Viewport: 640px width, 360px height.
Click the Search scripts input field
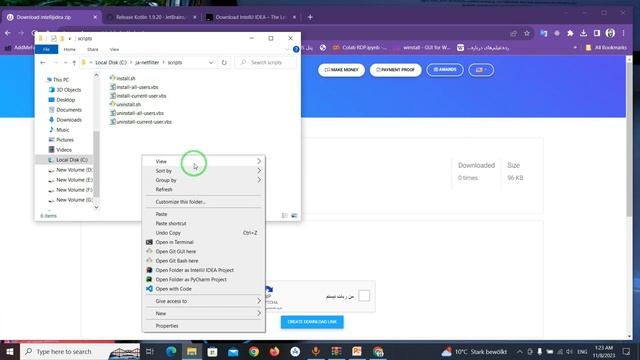pyautogui.click(x=266, y=62)
